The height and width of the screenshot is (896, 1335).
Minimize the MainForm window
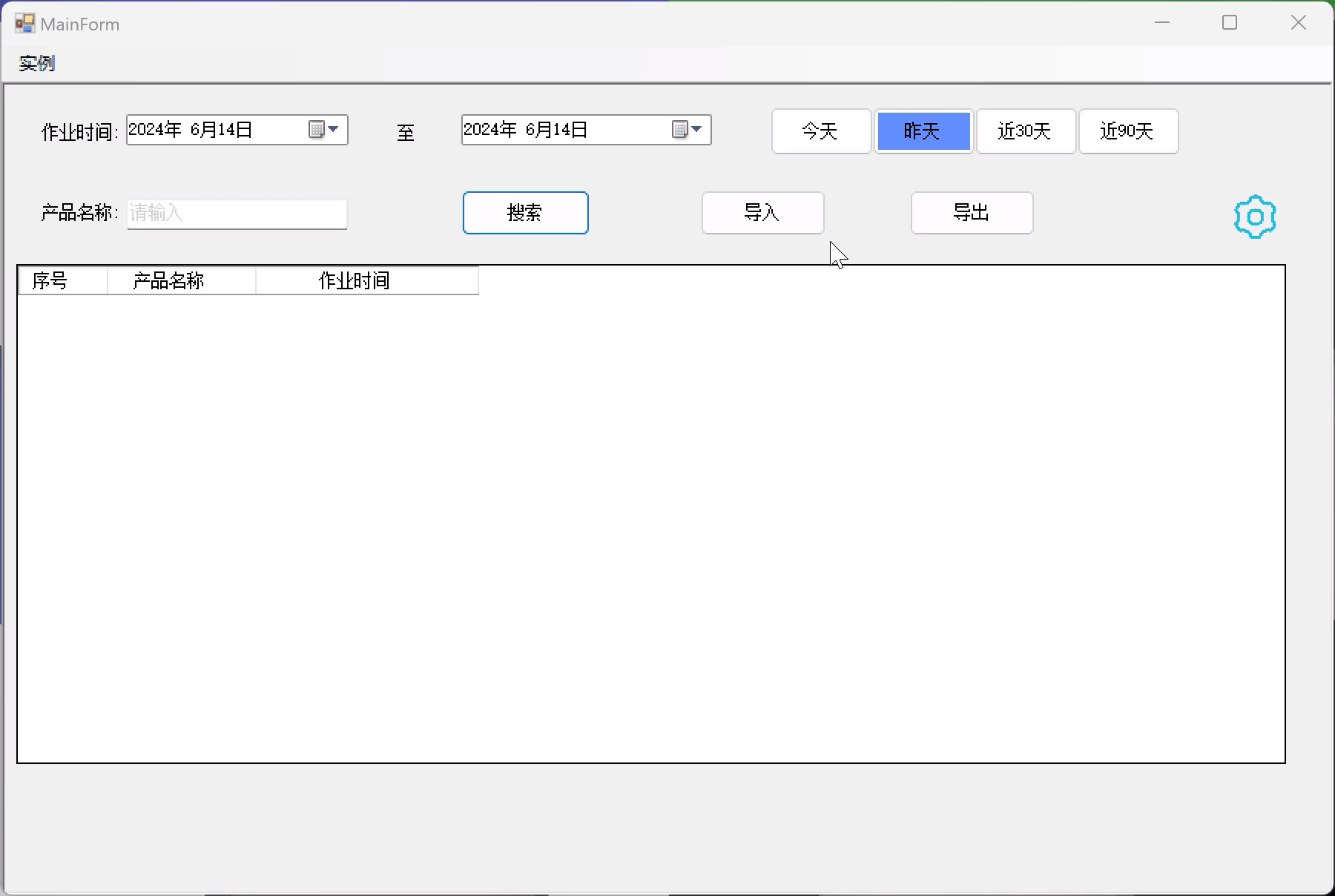tap(1162, 23)
